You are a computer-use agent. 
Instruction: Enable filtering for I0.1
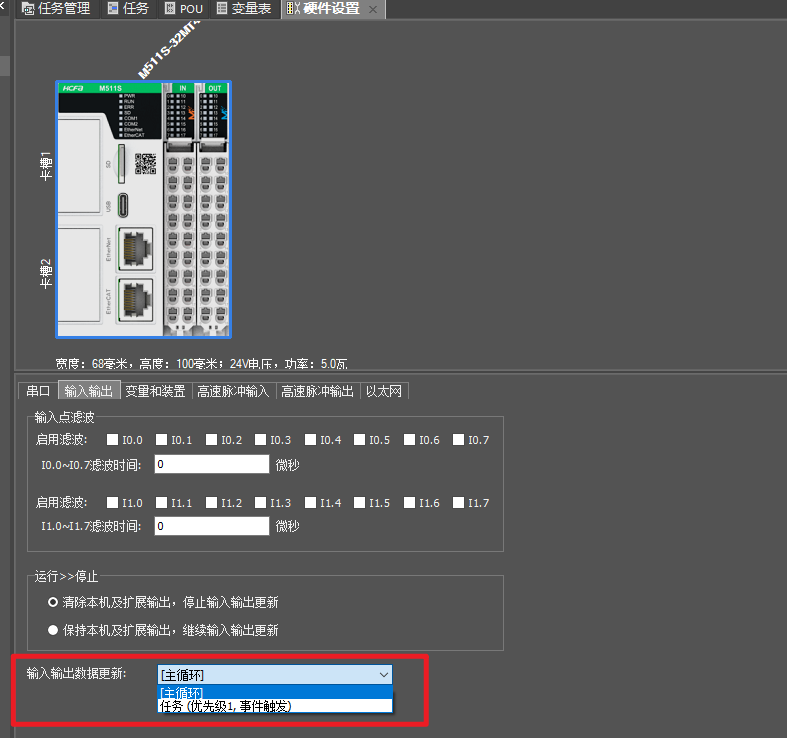(x=161, y=440)
